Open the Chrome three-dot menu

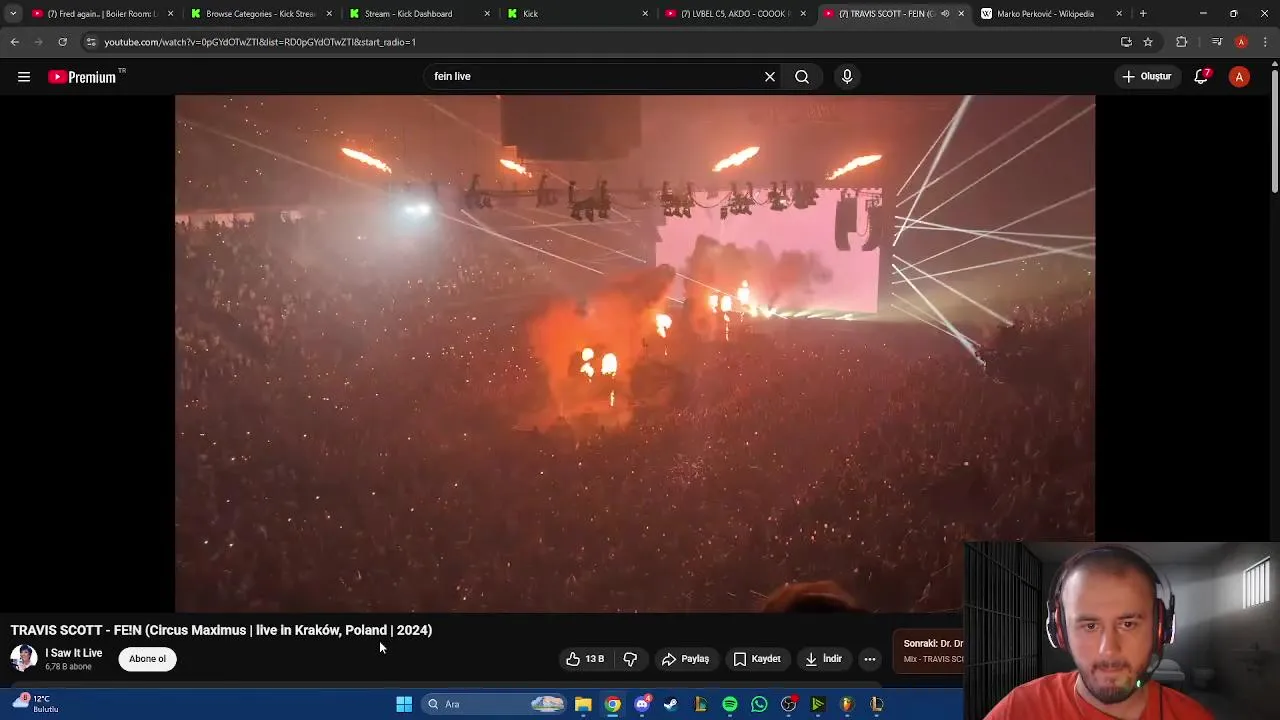point(1266,42)
